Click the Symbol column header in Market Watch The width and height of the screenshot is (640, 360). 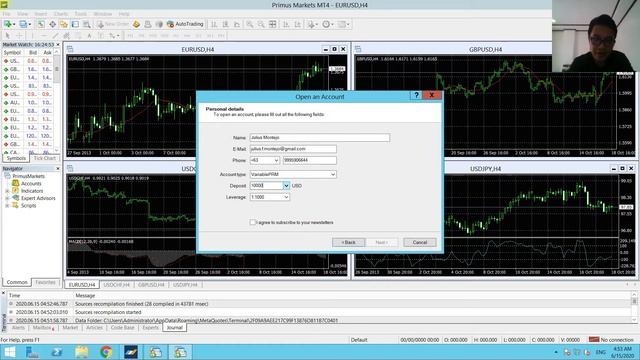pos(12,53)
